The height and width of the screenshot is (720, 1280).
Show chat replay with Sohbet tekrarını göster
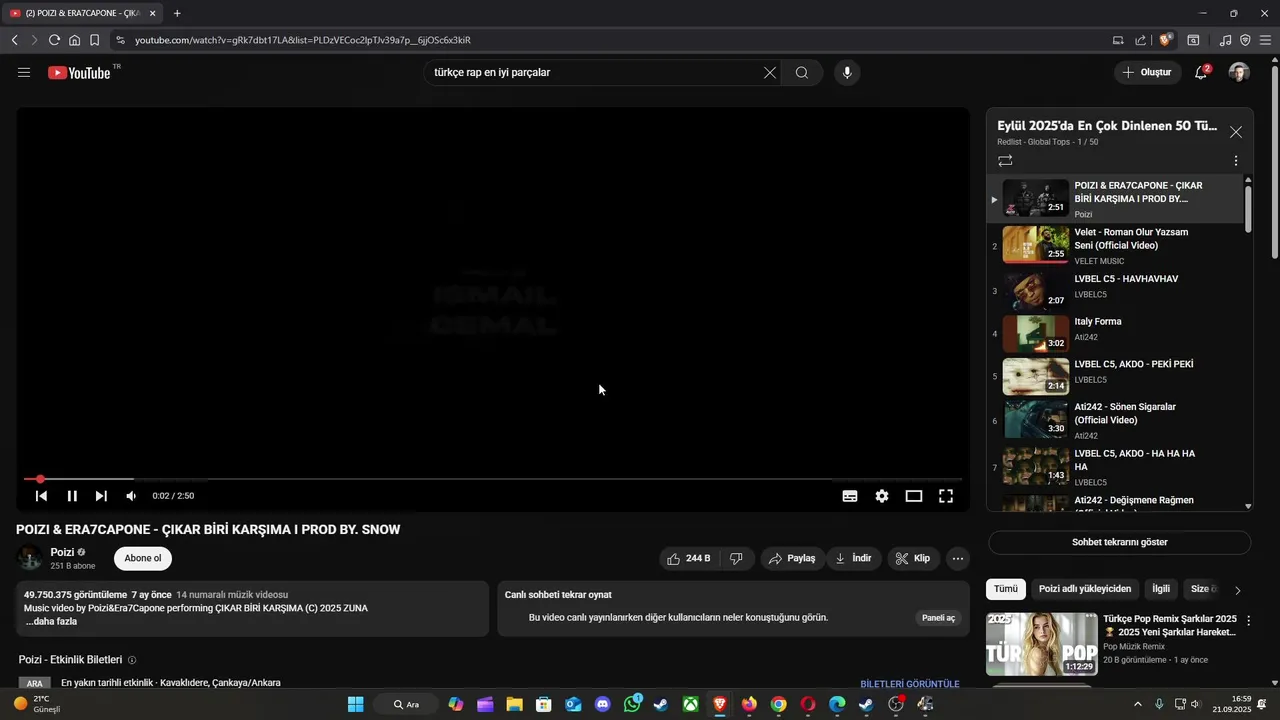(1119, 542)
